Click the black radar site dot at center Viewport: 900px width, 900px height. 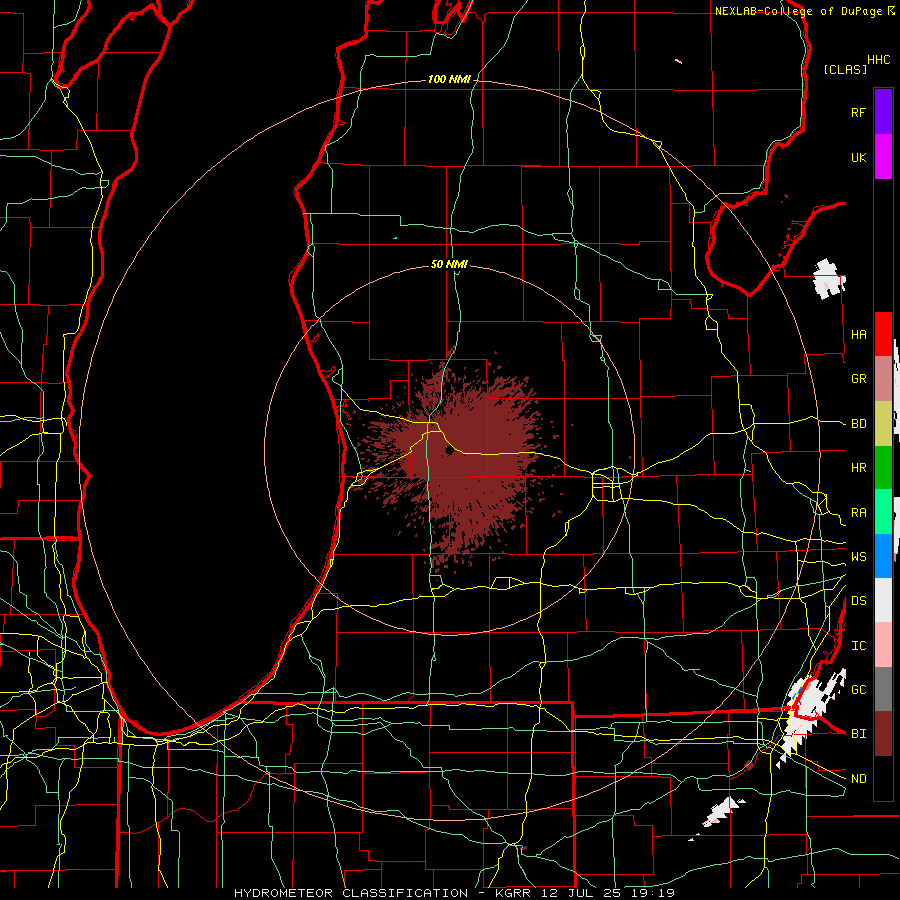[x=449, y=451]
